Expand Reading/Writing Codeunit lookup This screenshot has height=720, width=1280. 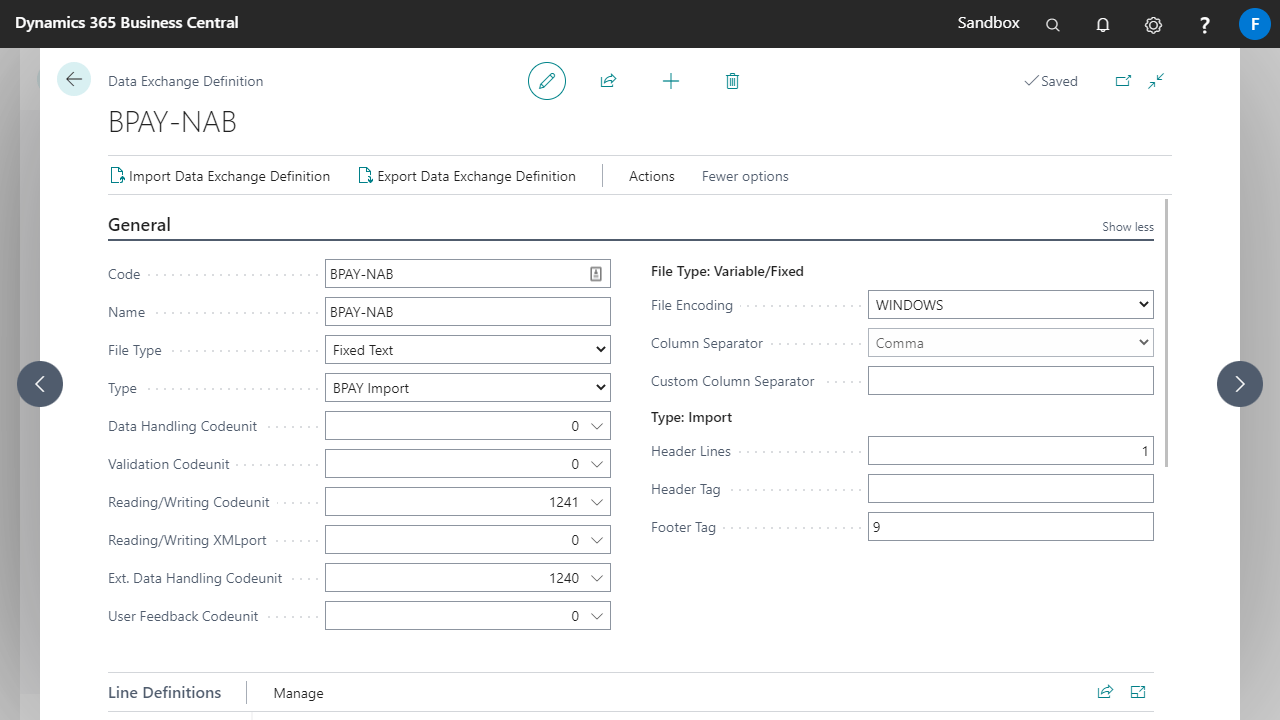pos(597,502)
